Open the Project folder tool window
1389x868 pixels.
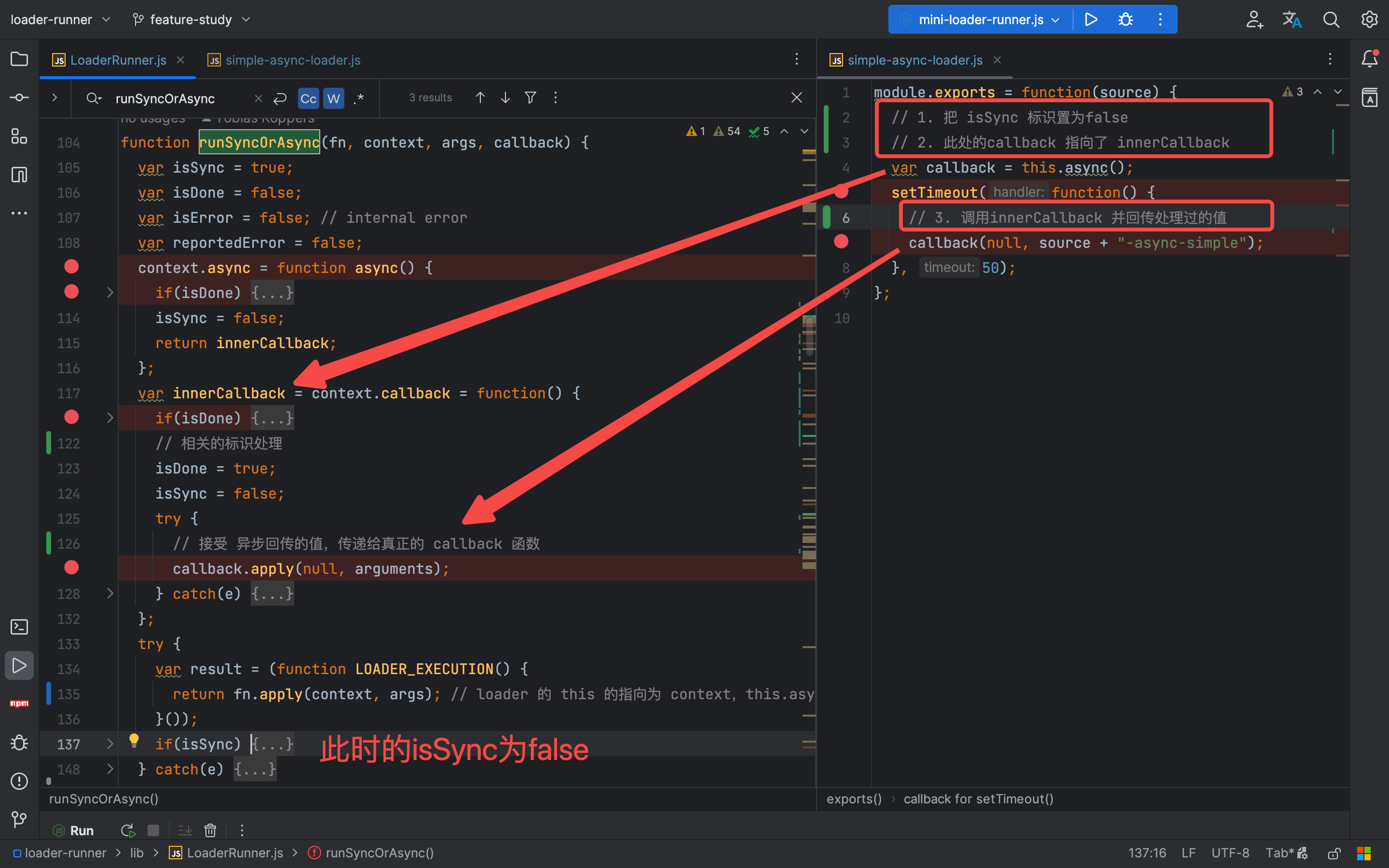[19, 59]
